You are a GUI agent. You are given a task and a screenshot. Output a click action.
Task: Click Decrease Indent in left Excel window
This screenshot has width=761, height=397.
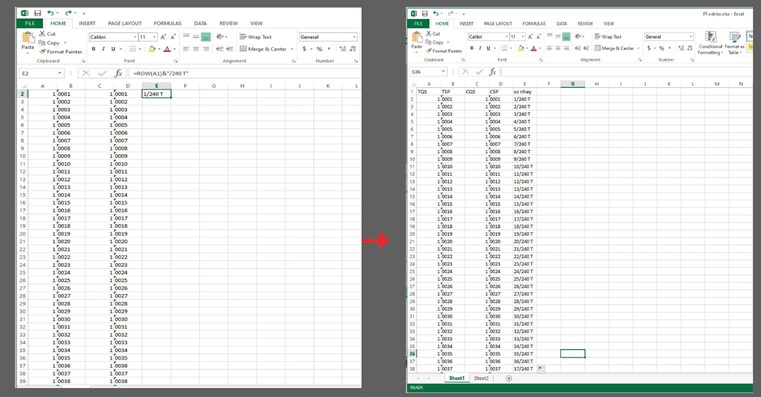point(220,49)
